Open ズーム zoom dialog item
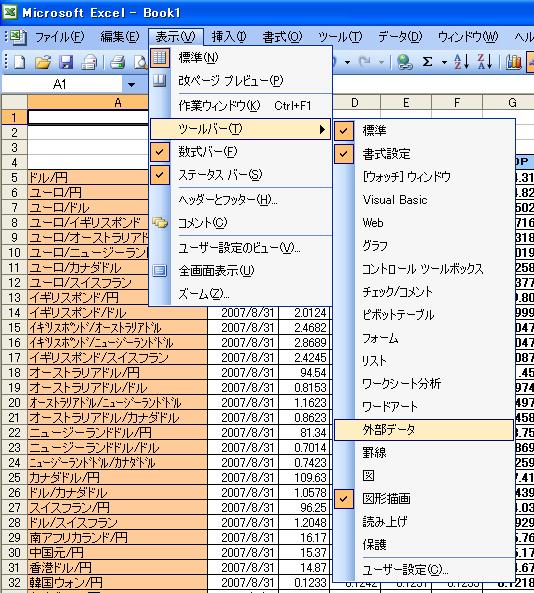The width and height of the screenshot is (534, 593). [241, 294]
